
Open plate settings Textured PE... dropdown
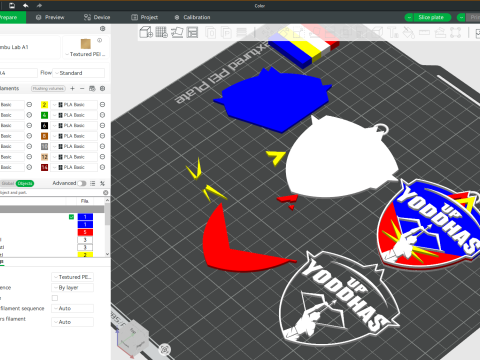click(72, 277)
